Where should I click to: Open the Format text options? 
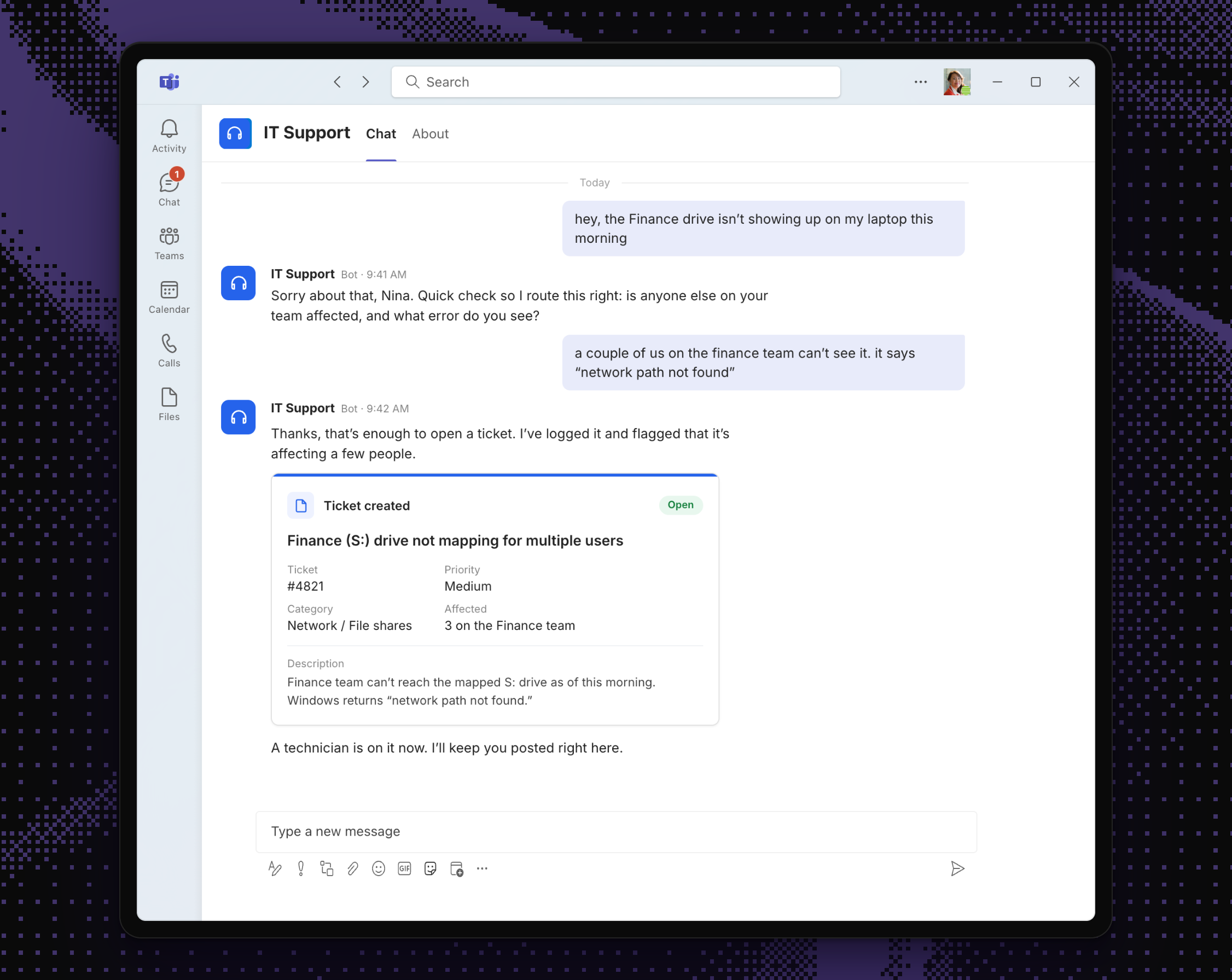275,868
